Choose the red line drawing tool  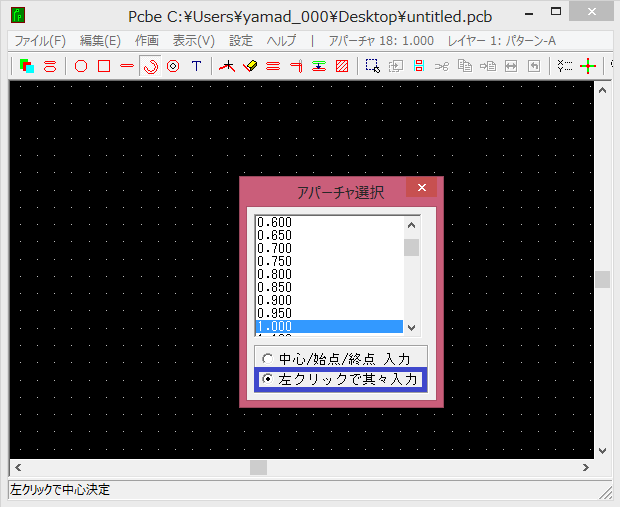click(126, 66)
